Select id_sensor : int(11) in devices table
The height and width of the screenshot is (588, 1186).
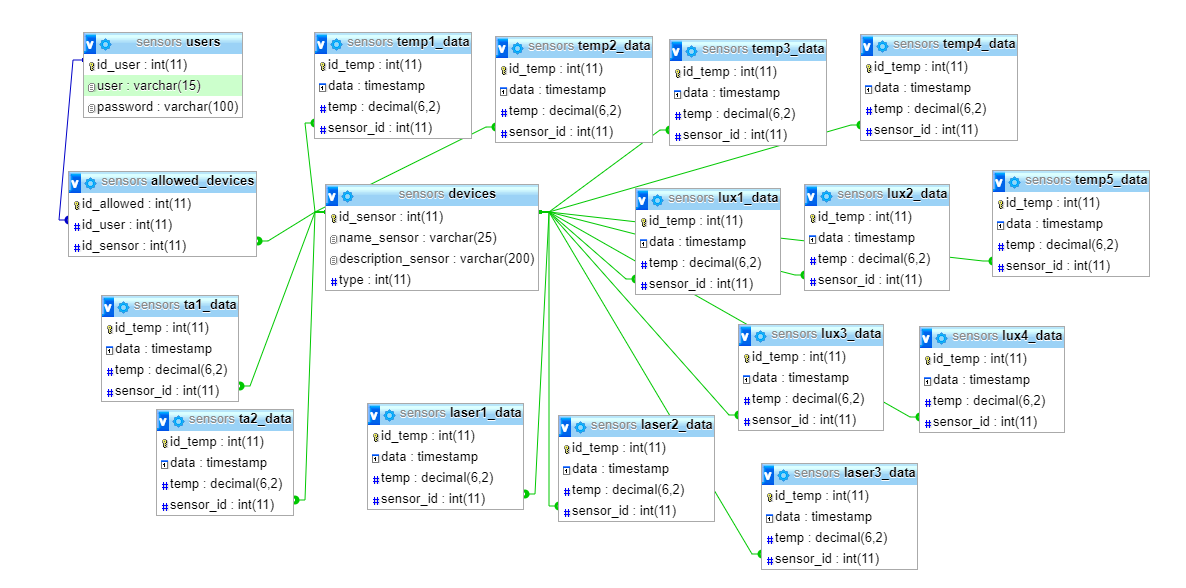[x=432, y=217]
